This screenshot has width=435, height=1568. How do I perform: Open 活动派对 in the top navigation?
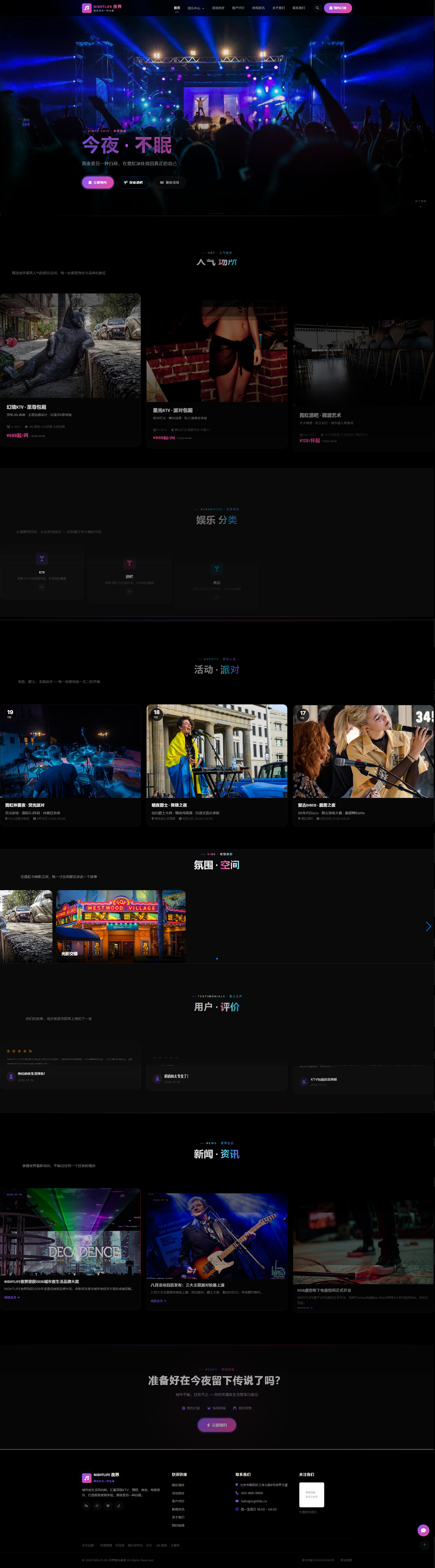coord(218,8)
